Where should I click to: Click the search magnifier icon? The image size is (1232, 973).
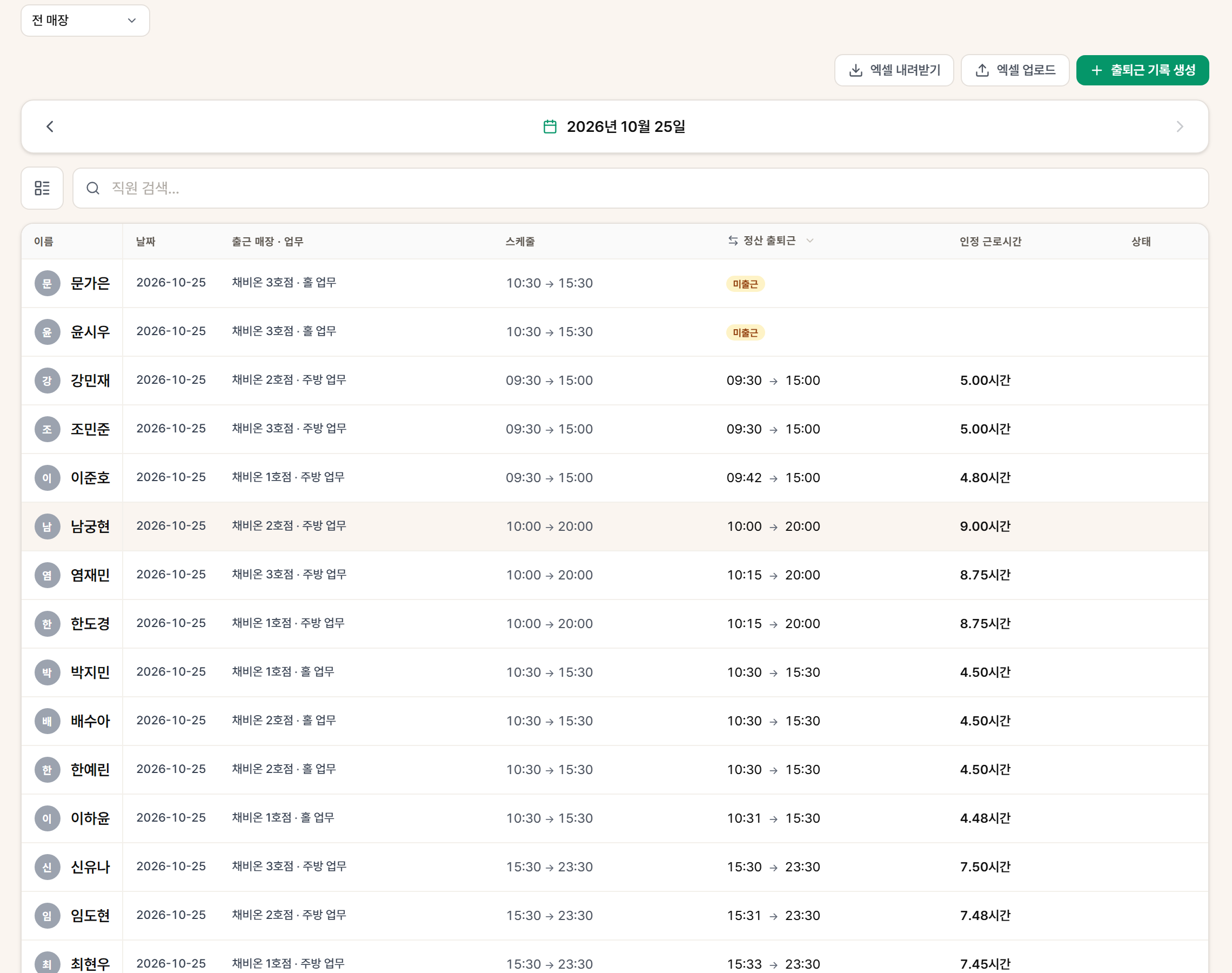click(x=93, y=188)
